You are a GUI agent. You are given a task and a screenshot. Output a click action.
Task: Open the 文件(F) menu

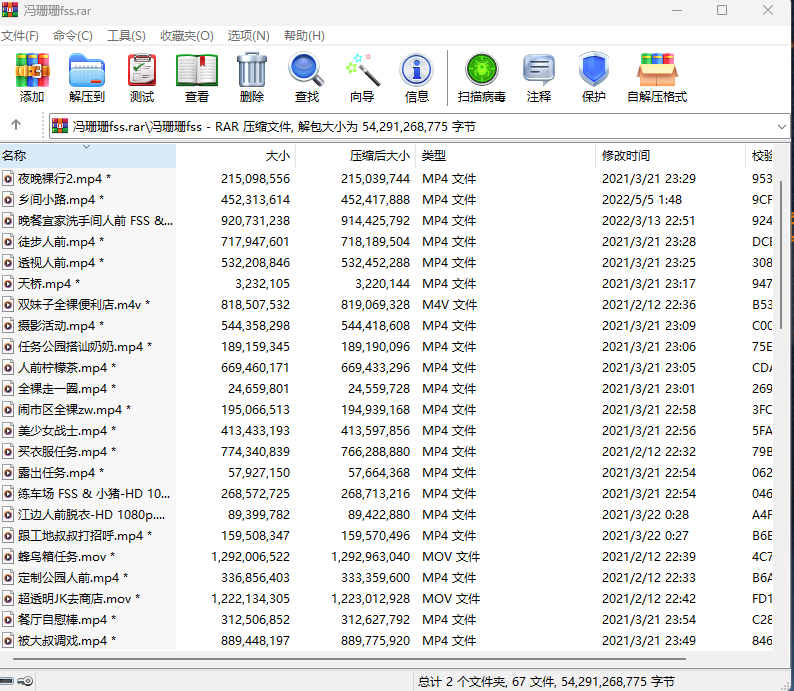pyautogui.click(x=20, y=36)
